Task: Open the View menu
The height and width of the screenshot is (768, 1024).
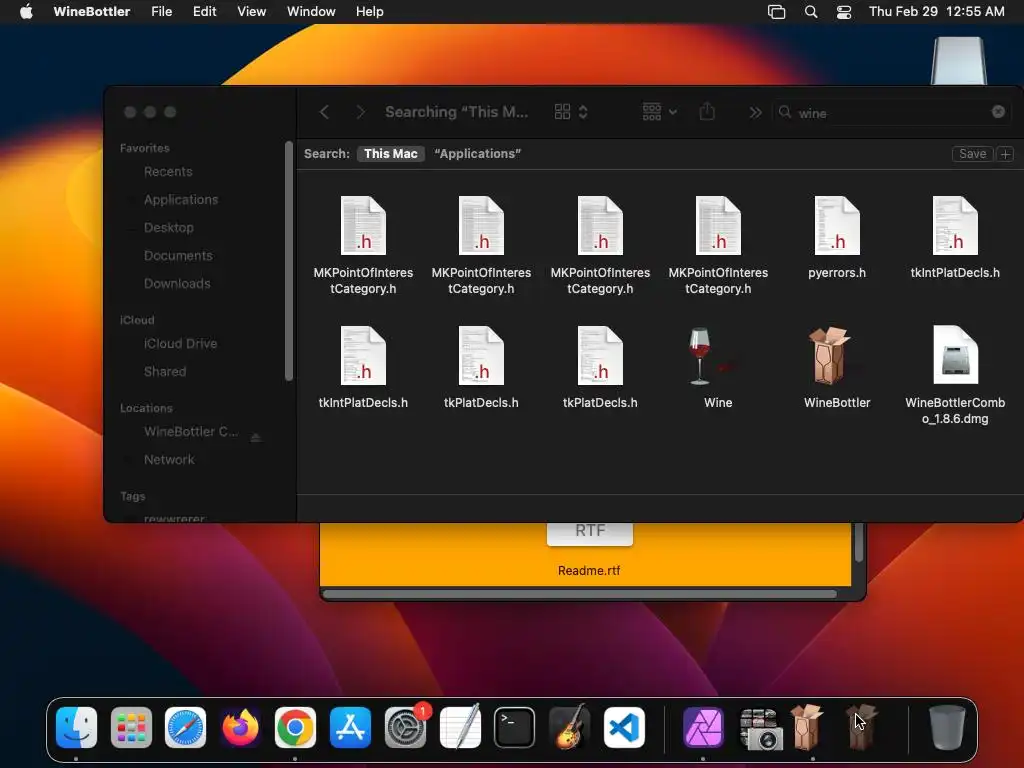Action: click(251, 12)
